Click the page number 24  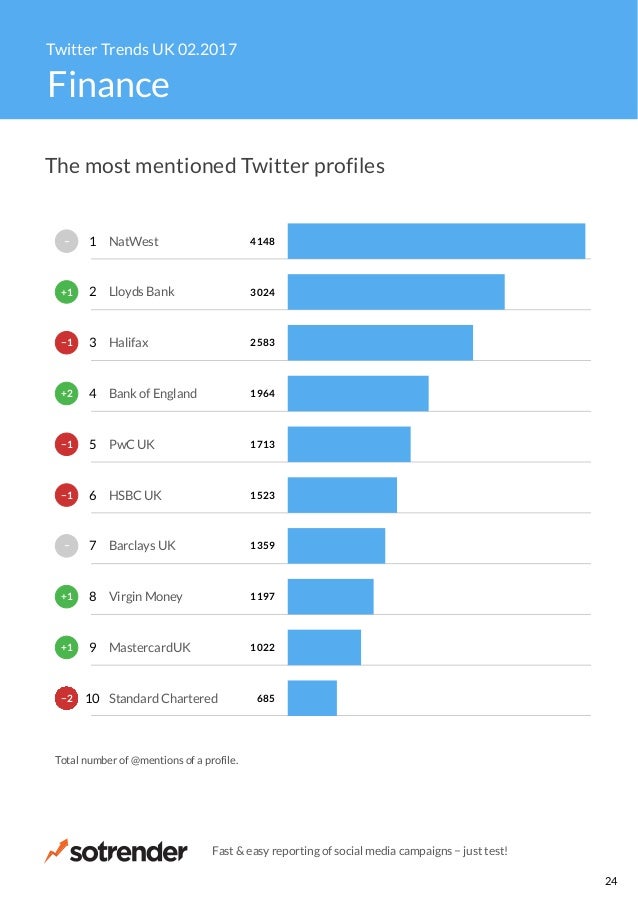[x=611, y=881]
